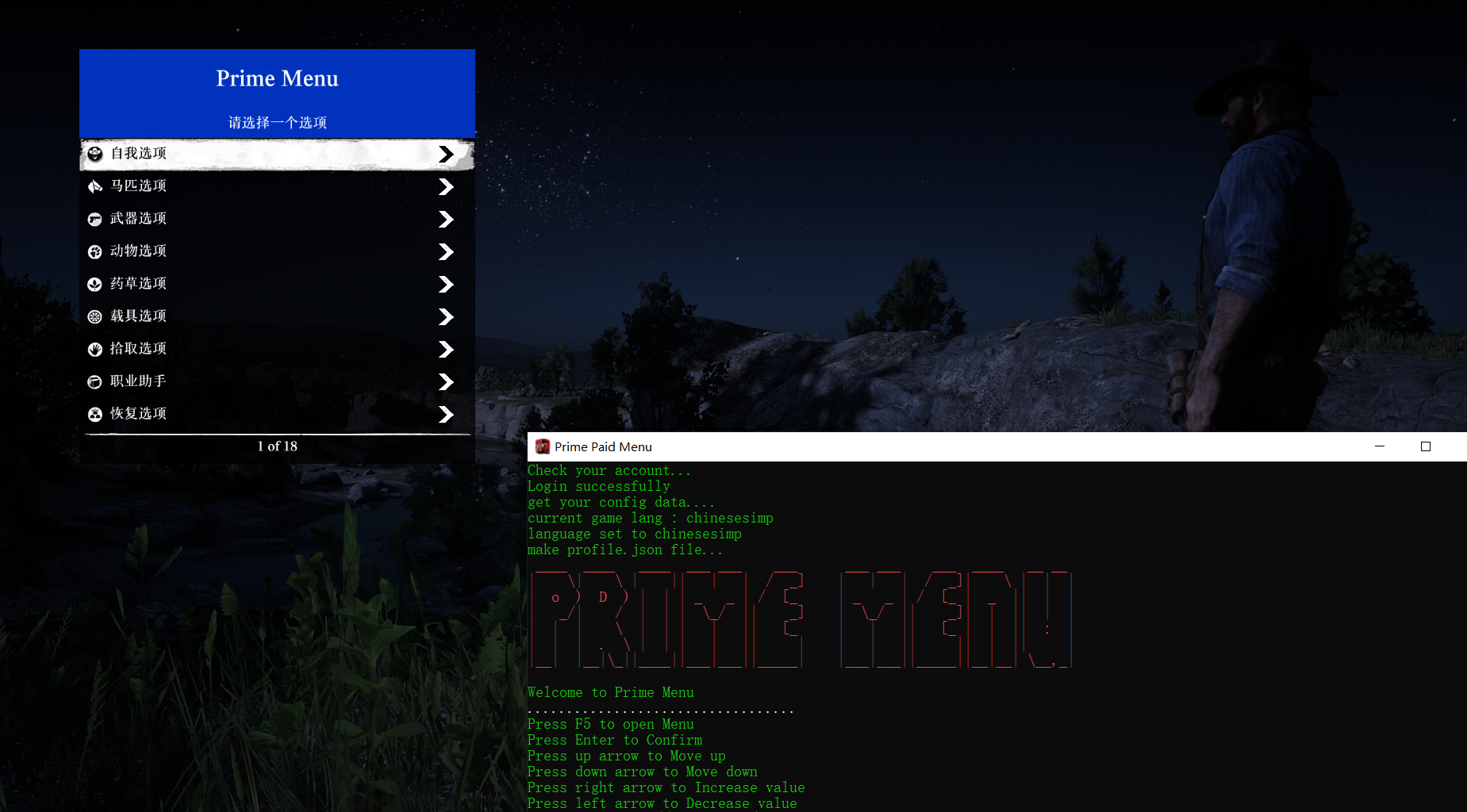Expand the 自我选项 arrow
This screenshot has height=812, width=1467.
click(446, 154)
